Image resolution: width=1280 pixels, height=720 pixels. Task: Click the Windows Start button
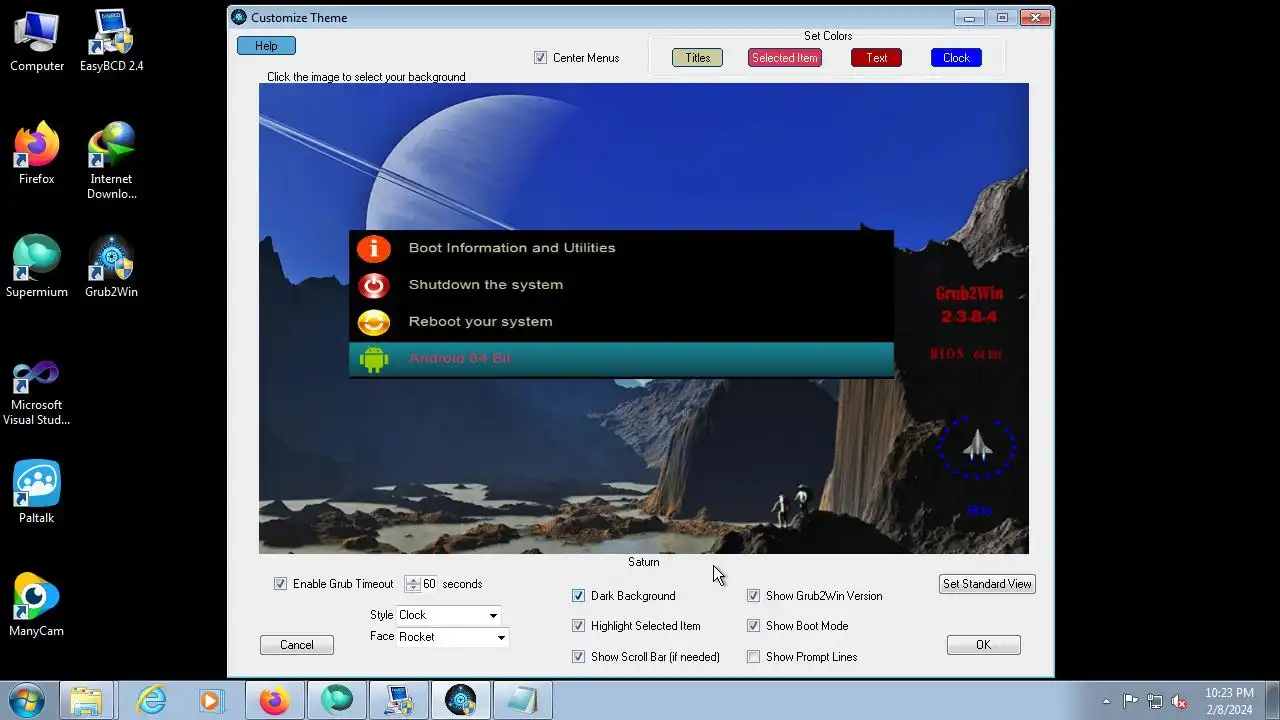26,700
